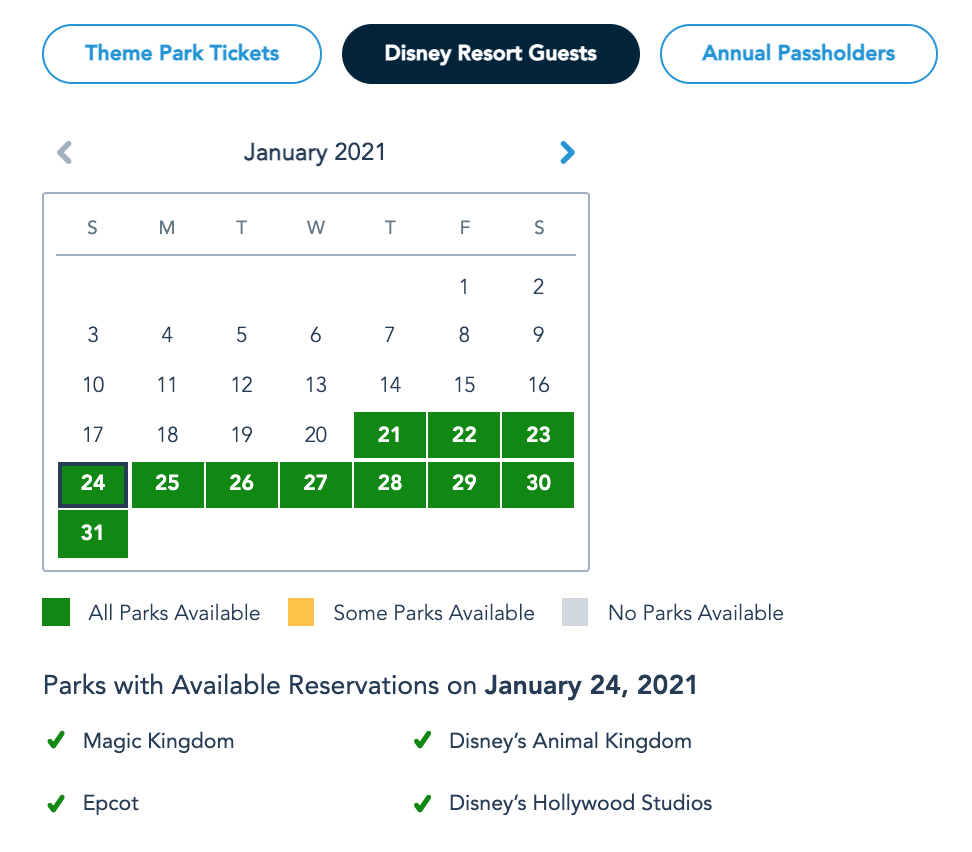Image resolution: width=972 pixels, height=852 pixels.
Task: Switch to Theme Park Tickets tab
Action: [182, 53]
